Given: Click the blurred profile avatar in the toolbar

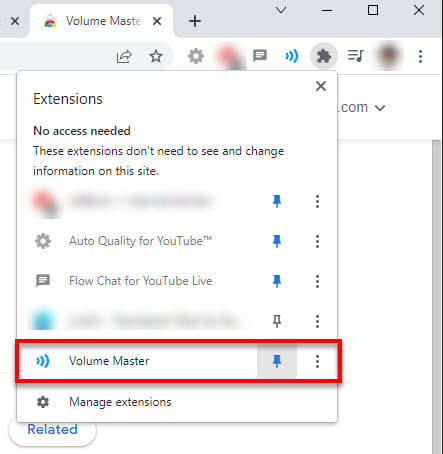Looking at the screenshot, I should (388, 56).
